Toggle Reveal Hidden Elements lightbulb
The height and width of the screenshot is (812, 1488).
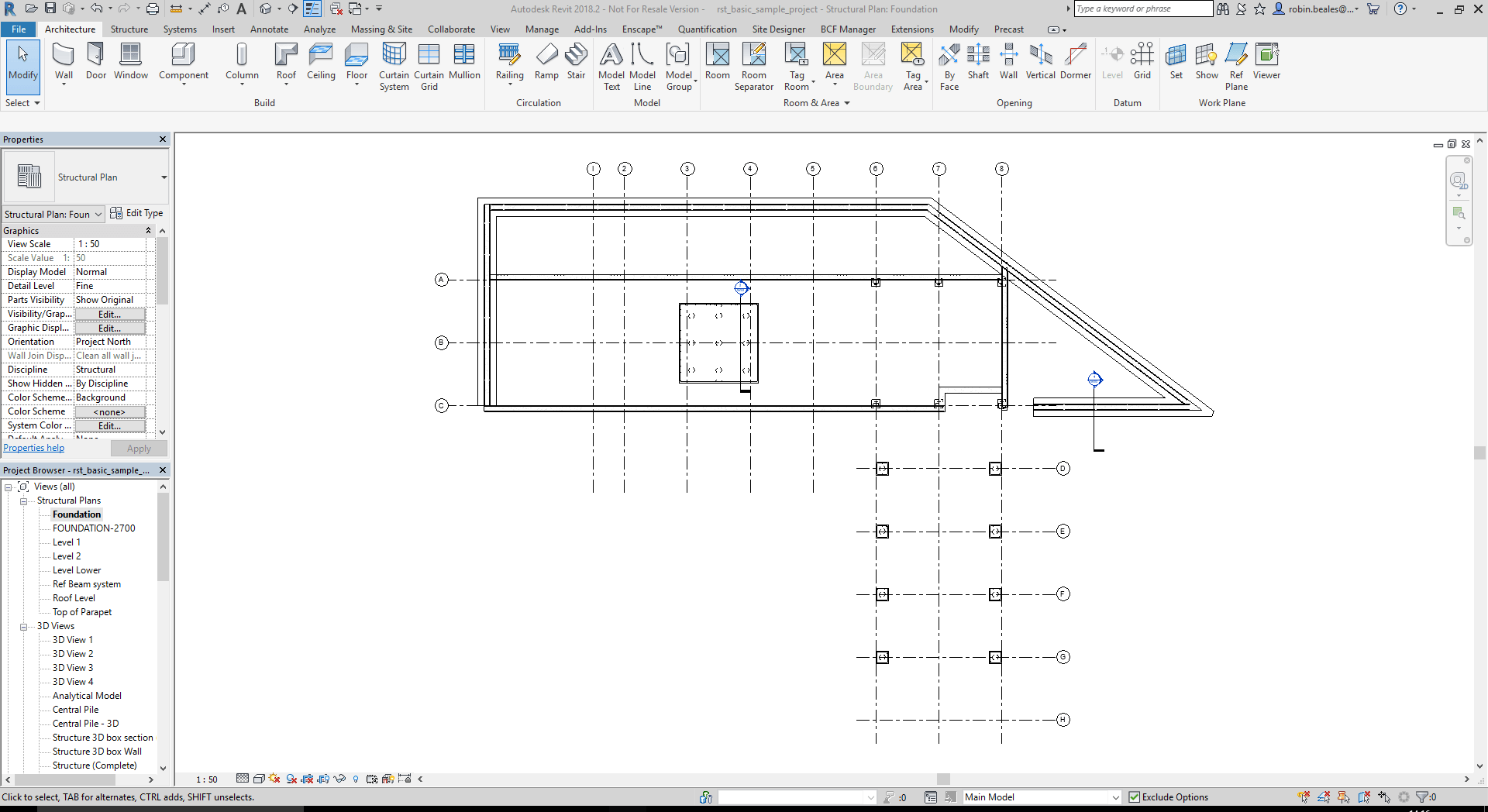356,779
